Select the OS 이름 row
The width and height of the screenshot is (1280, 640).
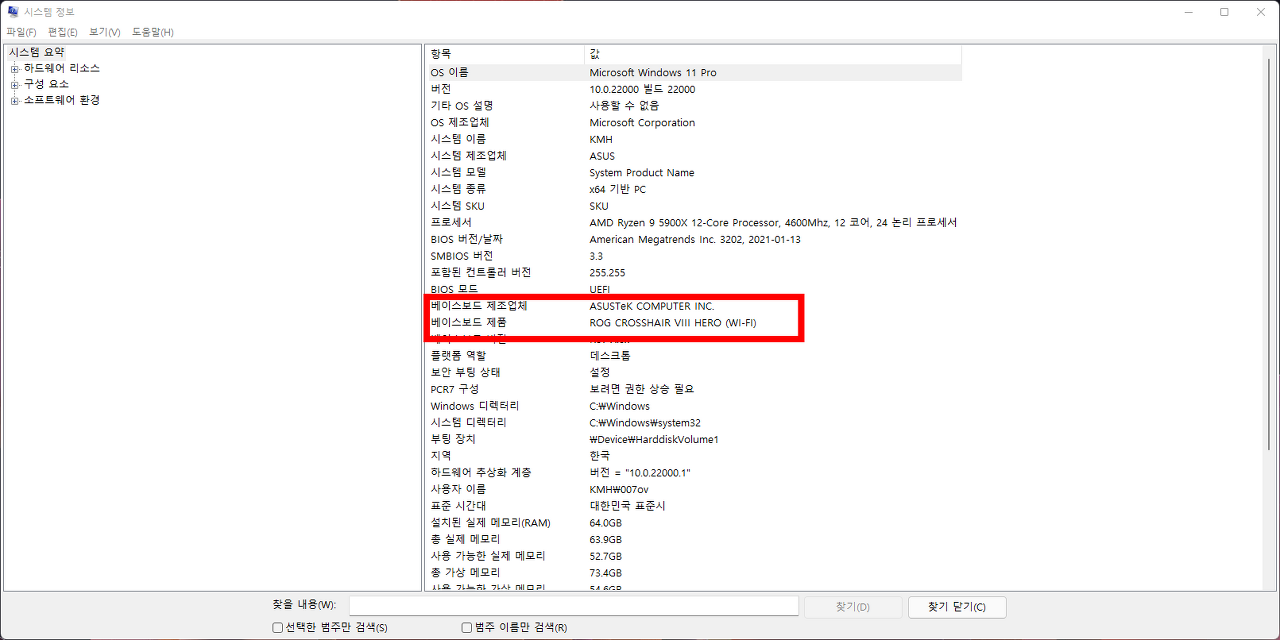[x=694, y=72]
